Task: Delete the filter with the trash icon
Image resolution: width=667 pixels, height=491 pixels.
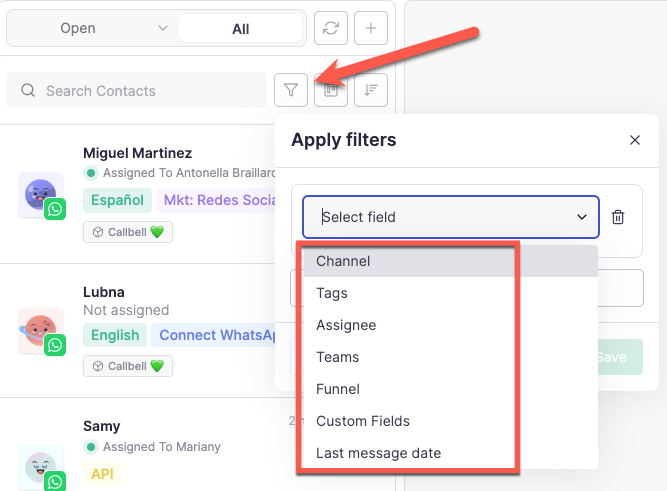Action: coord(618,217)
